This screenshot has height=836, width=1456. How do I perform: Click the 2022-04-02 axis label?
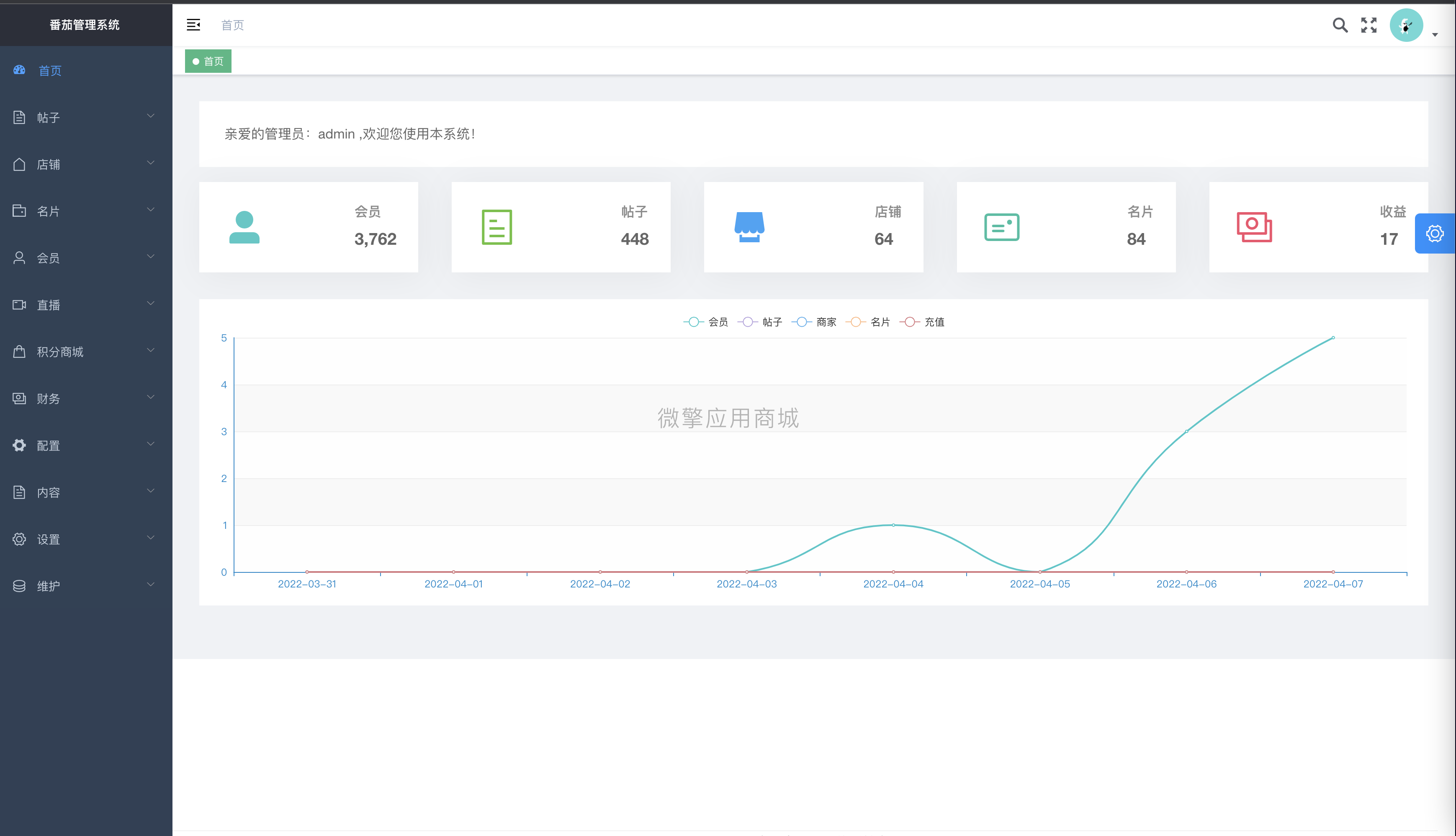tap(600, 584)
